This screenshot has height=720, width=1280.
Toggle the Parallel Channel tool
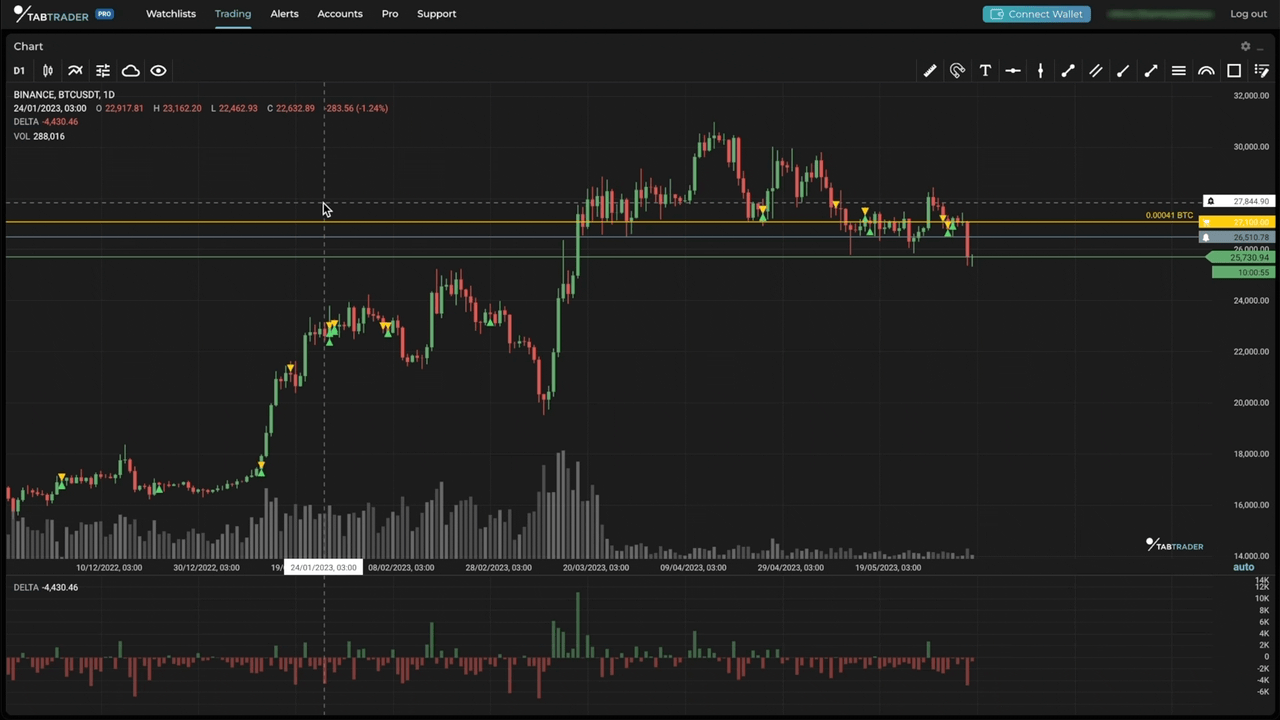(x=1095, y=70)
